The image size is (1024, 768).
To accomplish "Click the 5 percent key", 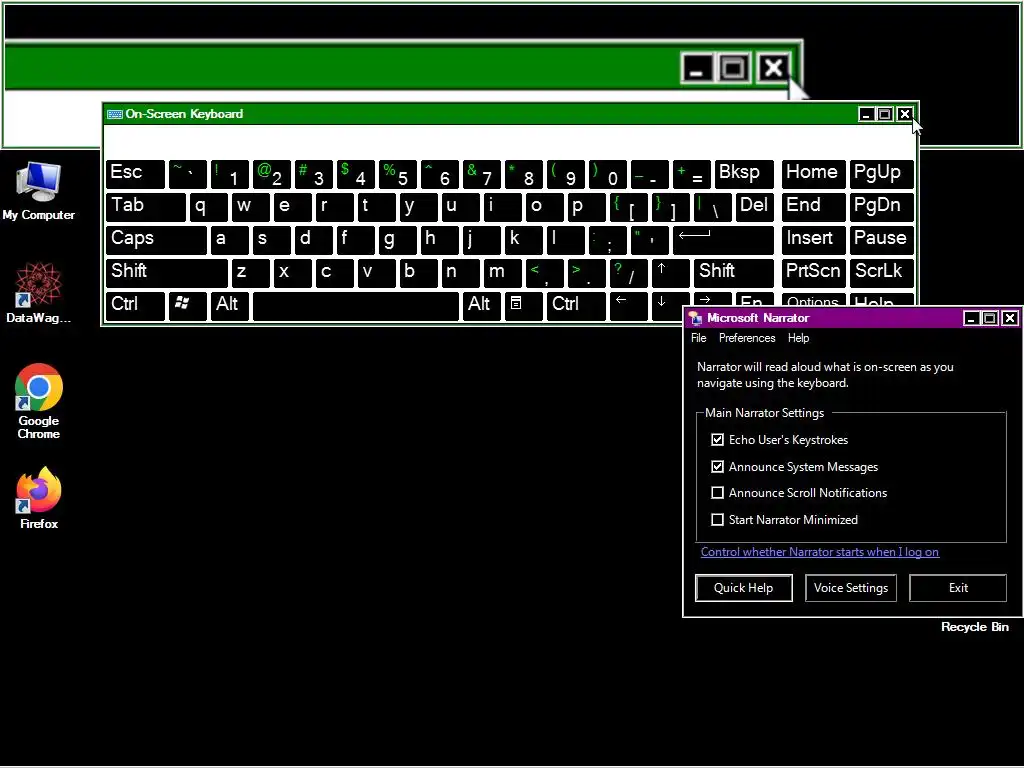I will tap(397, 174).
